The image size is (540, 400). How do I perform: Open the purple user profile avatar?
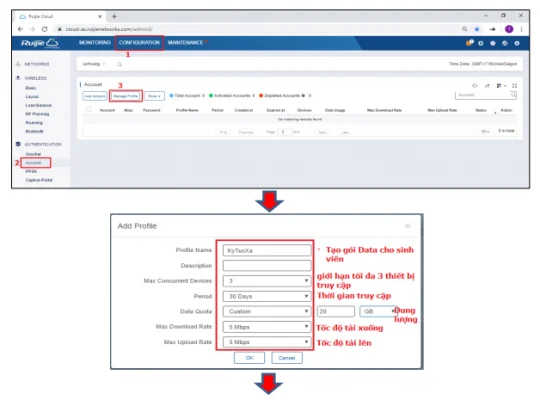point(509,29)
